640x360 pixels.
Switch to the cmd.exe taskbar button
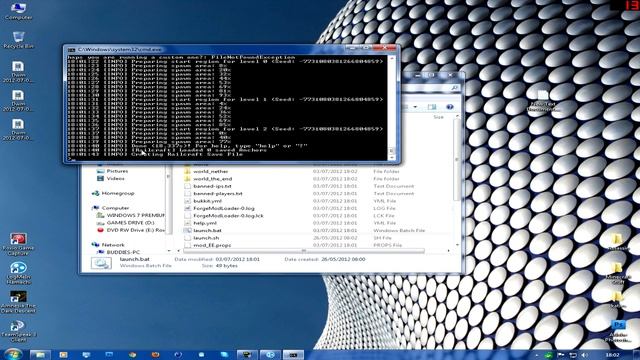coord(293,355)
